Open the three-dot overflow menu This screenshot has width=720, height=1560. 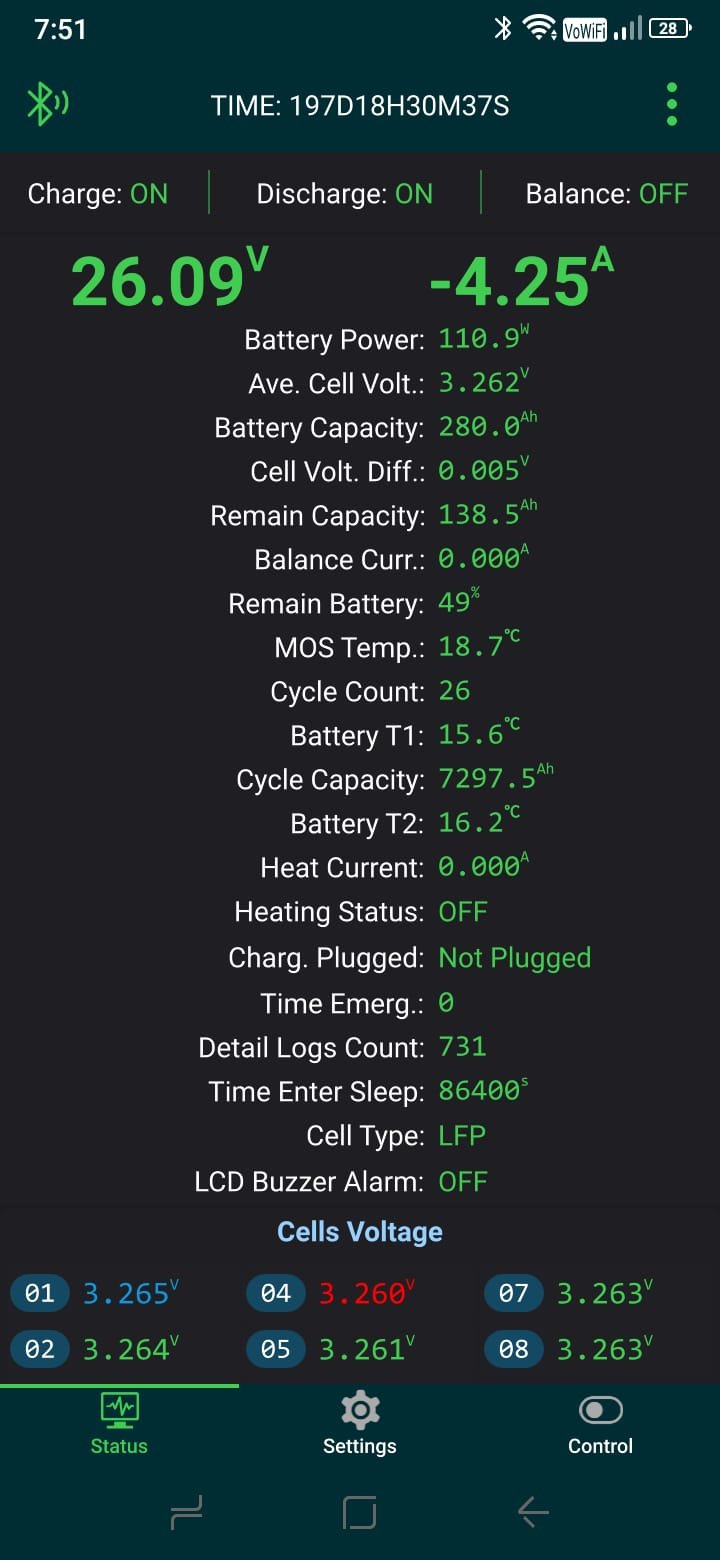click(671, 104)
